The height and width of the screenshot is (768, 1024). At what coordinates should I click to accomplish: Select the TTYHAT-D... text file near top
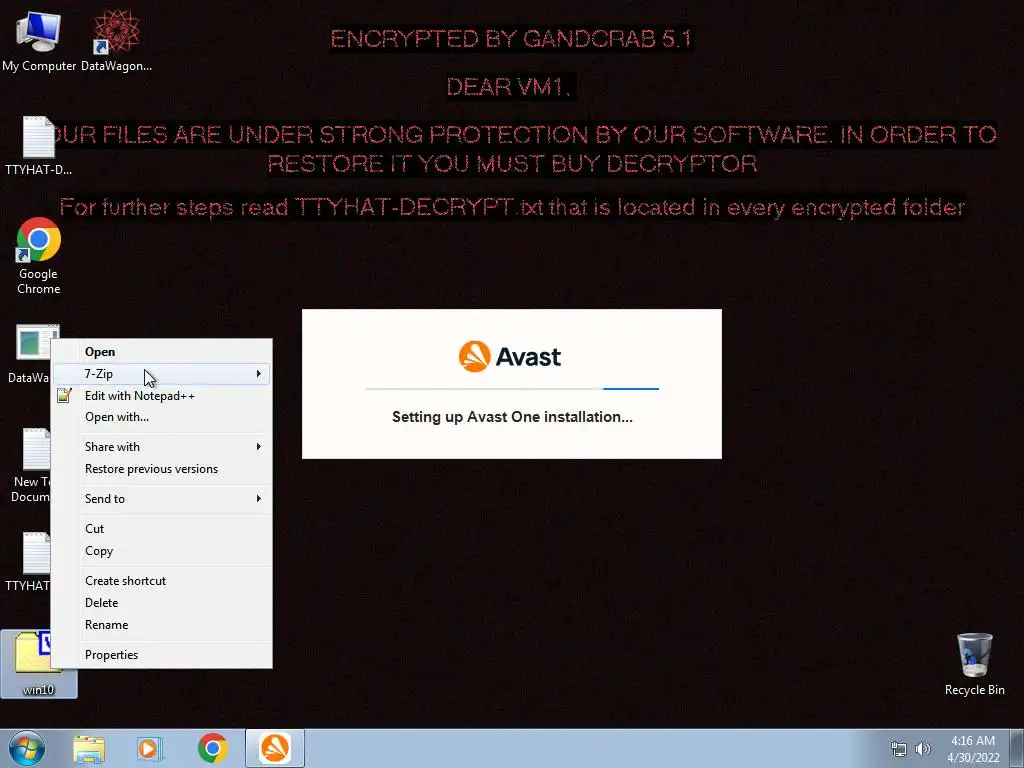39,145
